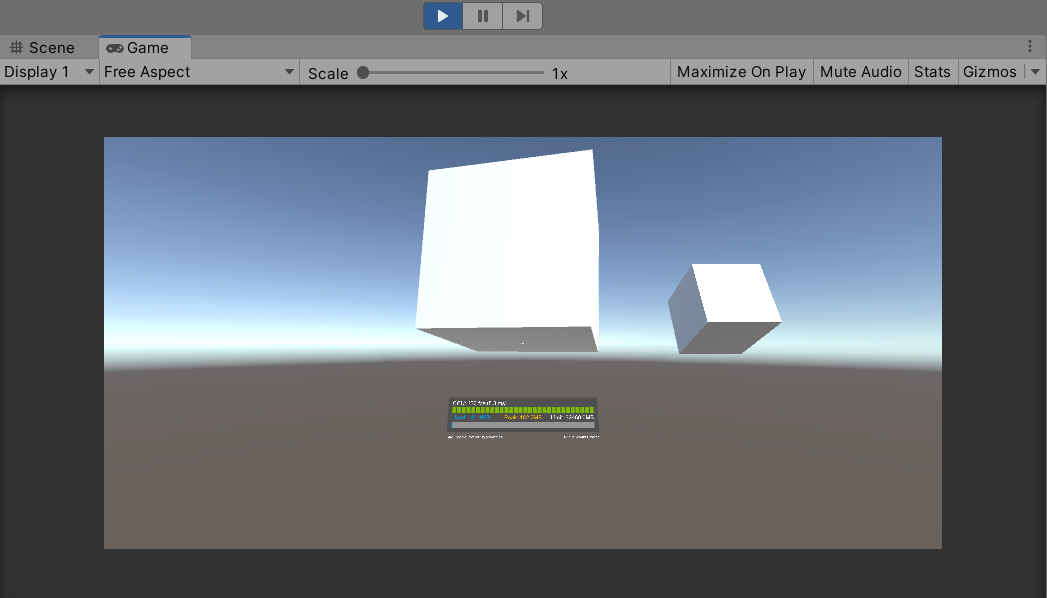Click the large white cube in Game view
The image size is (1047, 598).
point(508,245)
